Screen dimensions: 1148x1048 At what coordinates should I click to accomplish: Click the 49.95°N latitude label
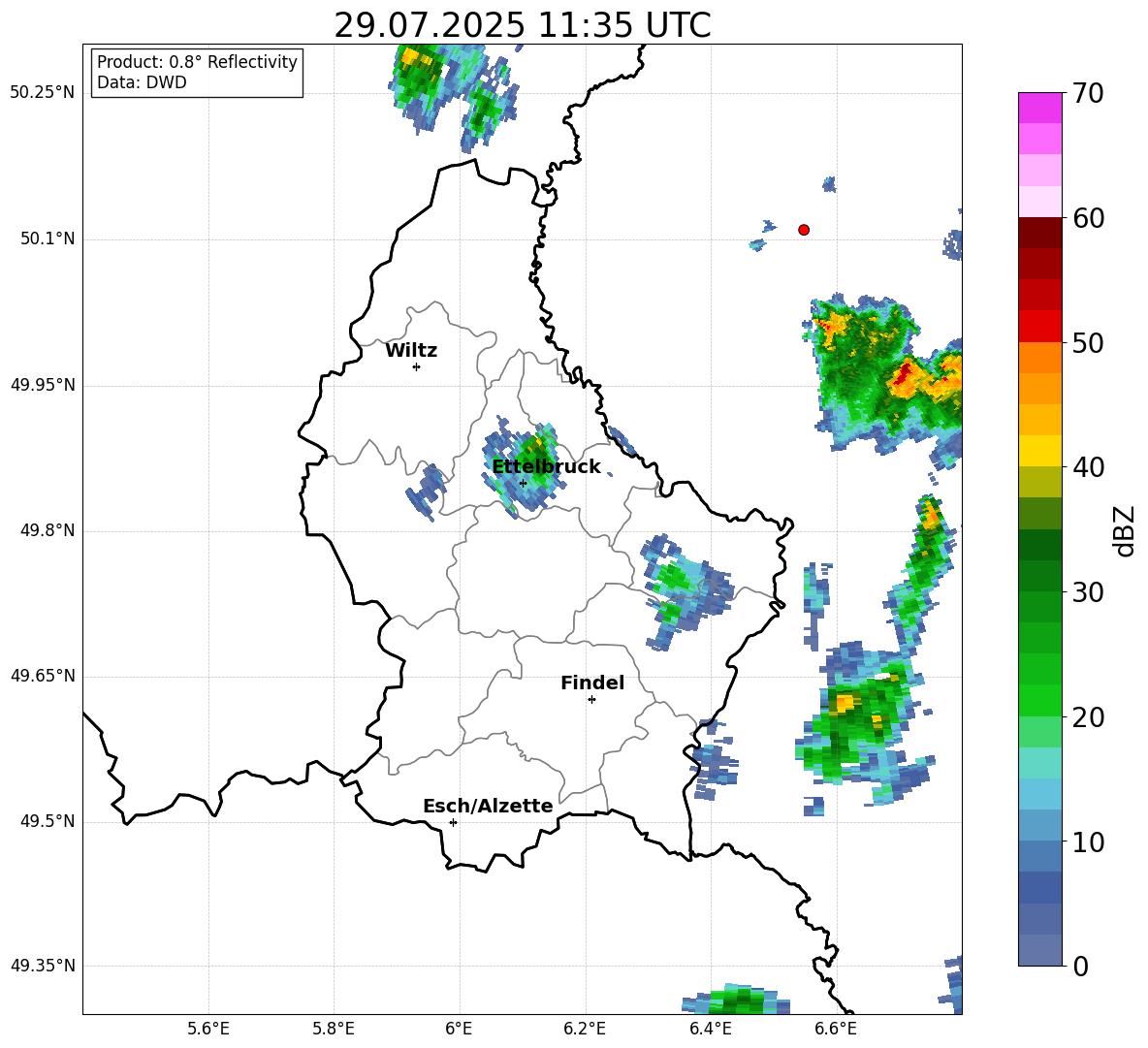[42, 384]
